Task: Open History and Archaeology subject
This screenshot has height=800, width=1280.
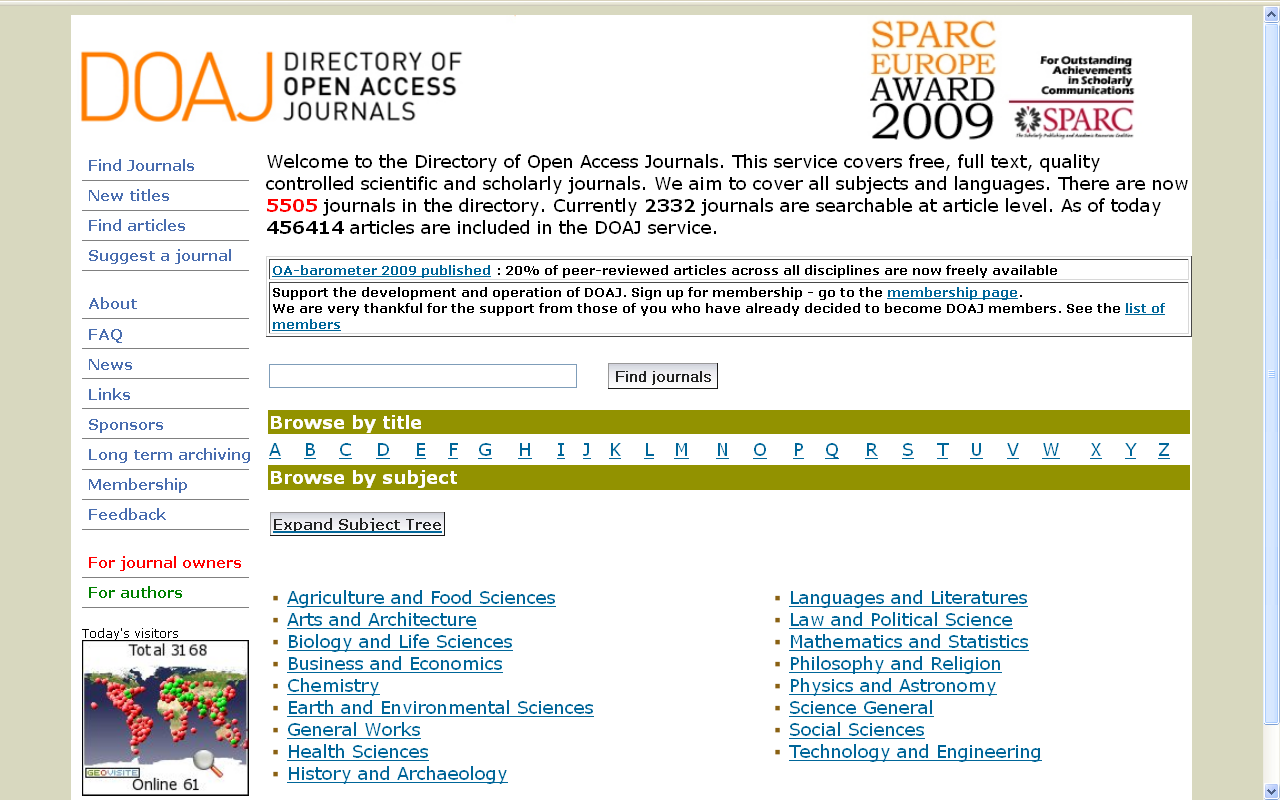Action: [x=397, y=774]
